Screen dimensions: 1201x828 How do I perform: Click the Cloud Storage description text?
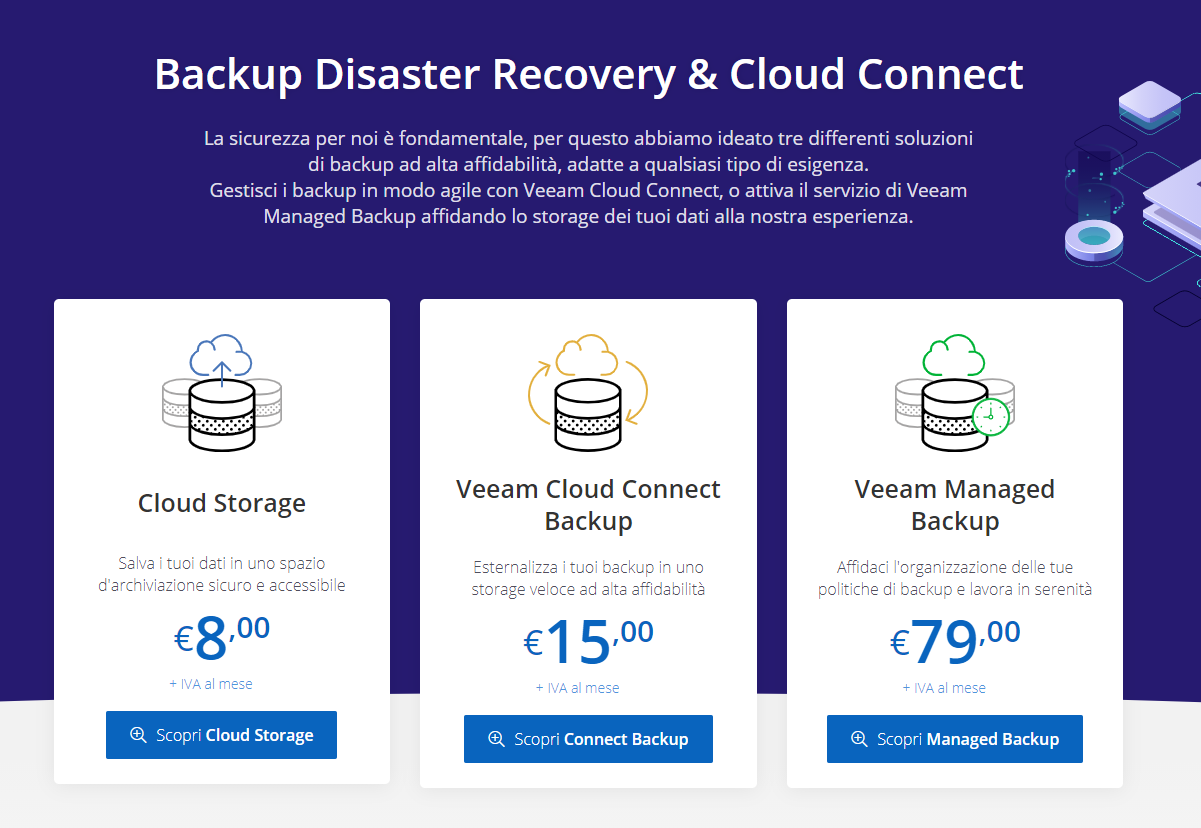(x=222, y=574)
